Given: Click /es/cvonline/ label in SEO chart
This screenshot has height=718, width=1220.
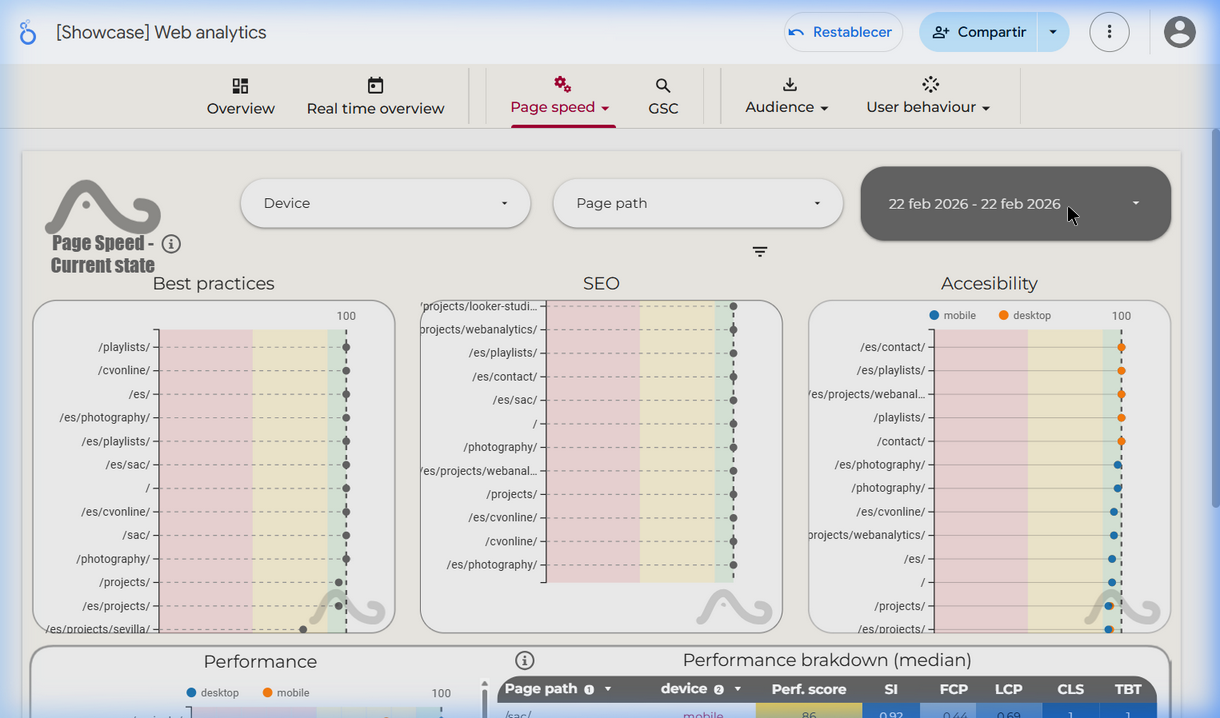Looking at the screenshot, I should (503, 517).
